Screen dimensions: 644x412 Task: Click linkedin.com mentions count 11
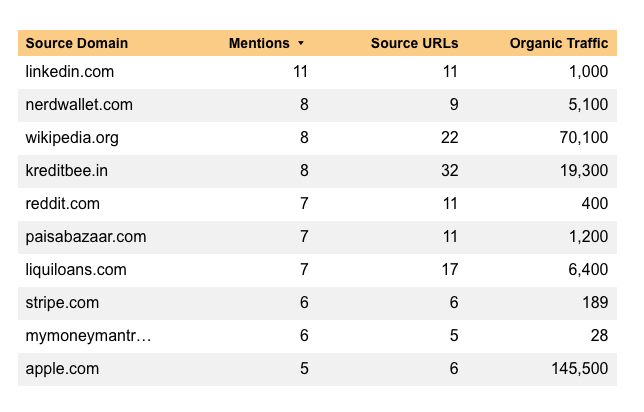[x=300, y=71]
